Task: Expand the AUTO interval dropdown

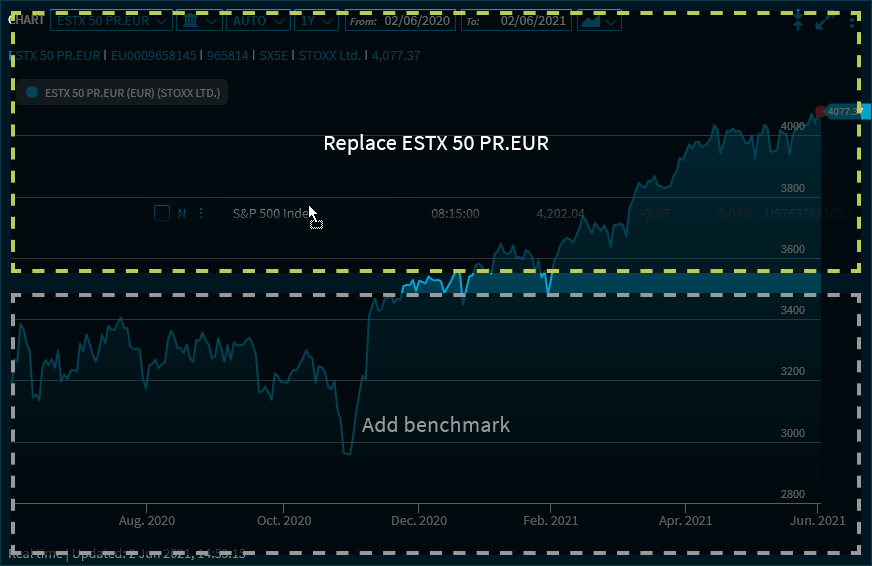Action: click(258, 21)
